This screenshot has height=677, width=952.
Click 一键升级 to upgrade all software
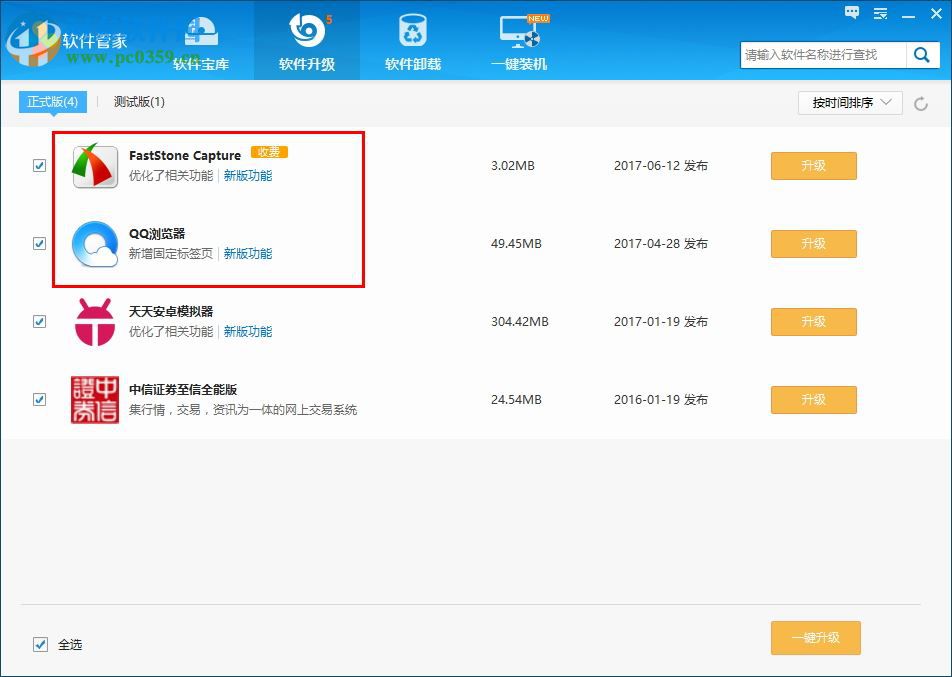[815, 638]
